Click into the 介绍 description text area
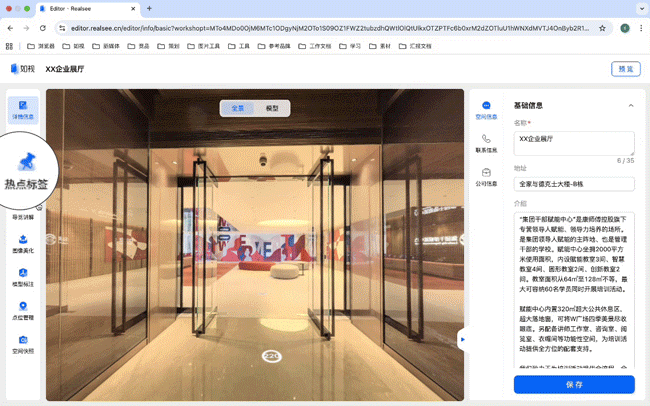 coord(574,290)
